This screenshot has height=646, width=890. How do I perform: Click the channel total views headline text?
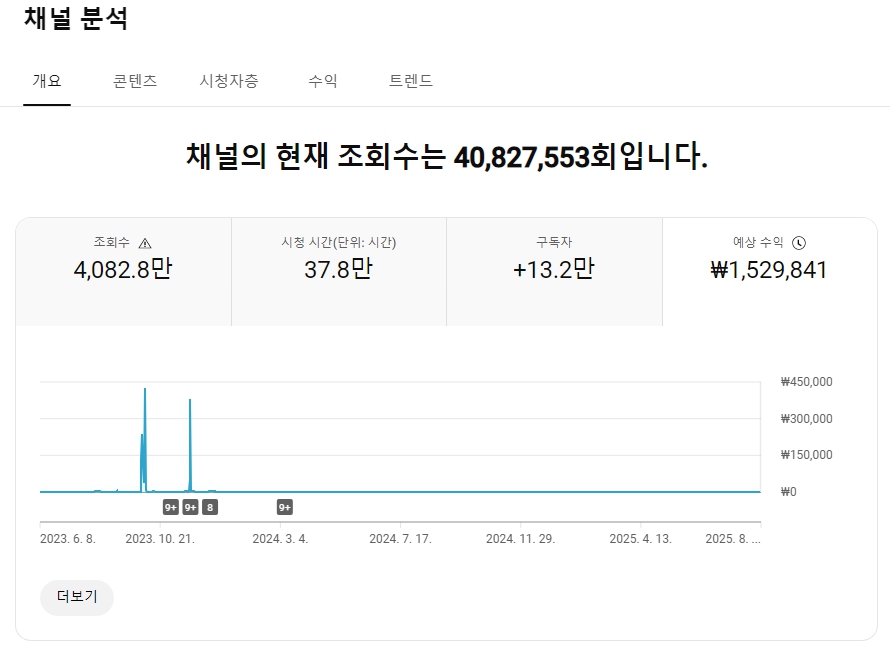click(446, 157)
